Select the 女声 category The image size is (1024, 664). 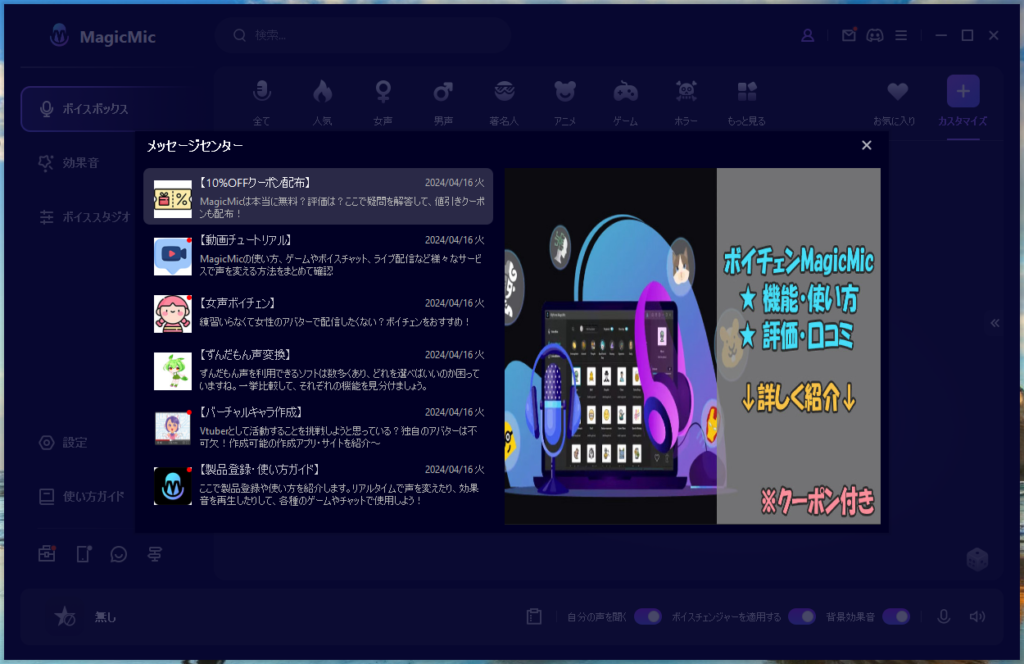tap(383, 103)
